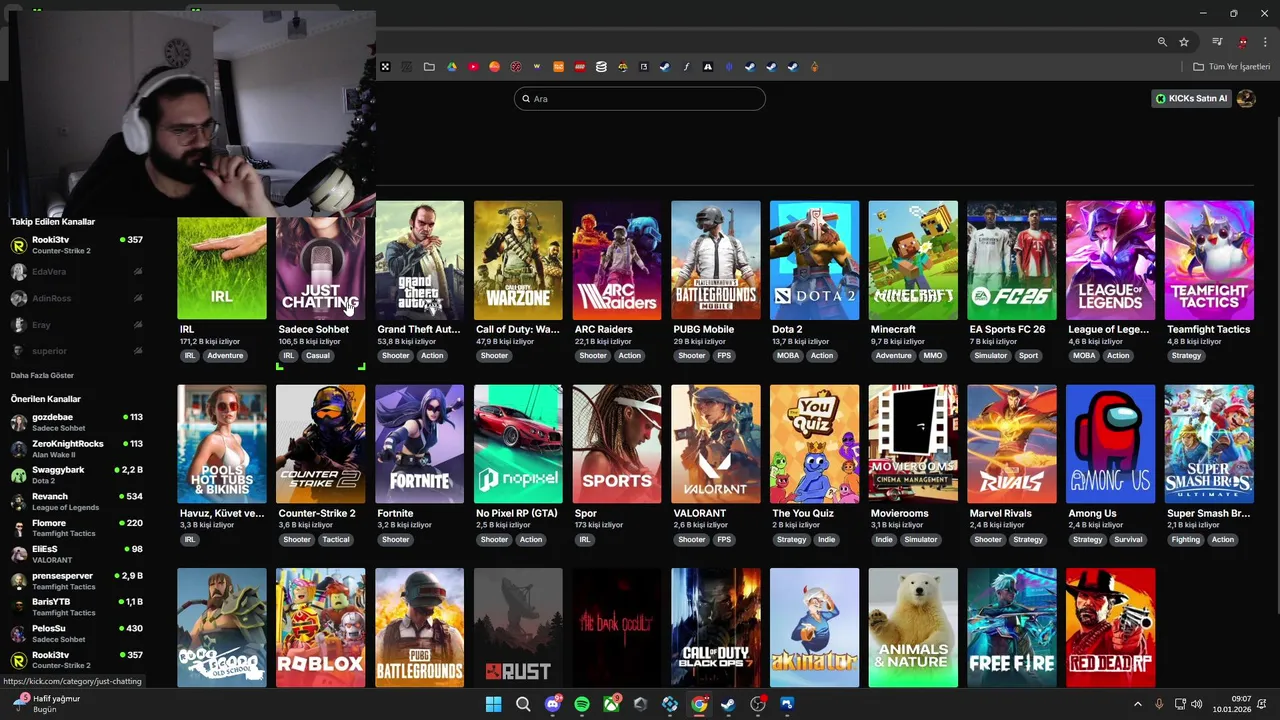Screen dimensions: 1280x720
Task: Click the Sport tag under EA Sports FC 26
Action: coord(1029,356)
